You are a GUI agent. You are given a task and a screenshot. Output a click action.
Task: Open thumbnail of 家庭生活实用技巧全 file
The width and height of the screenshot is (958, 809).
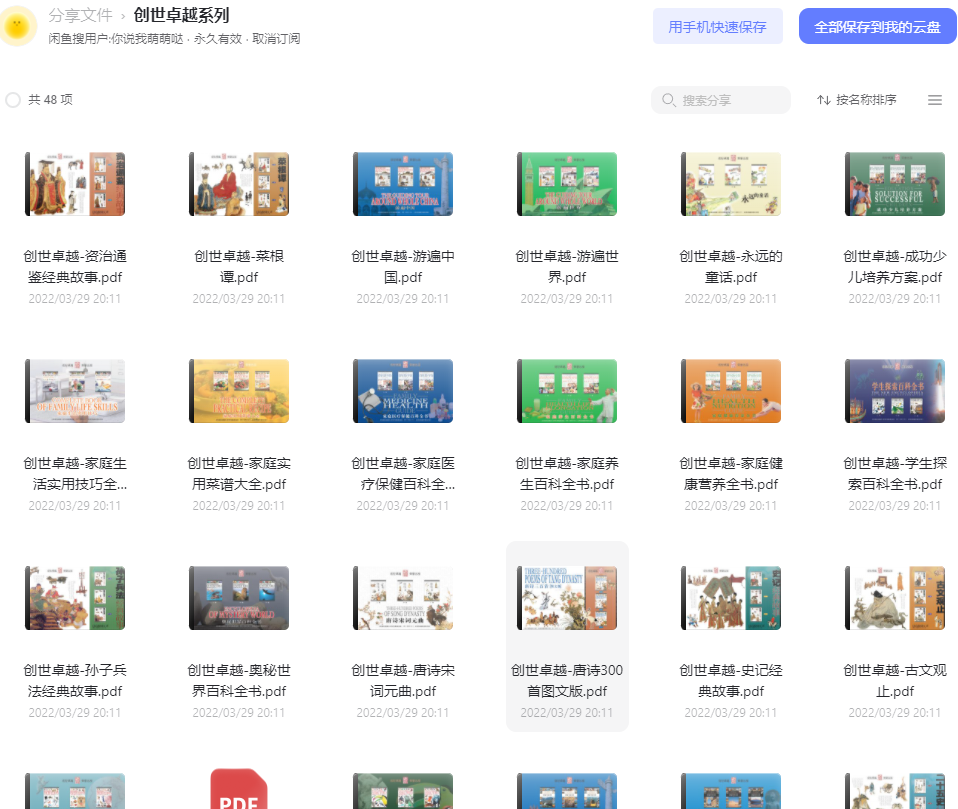(75, 391)
